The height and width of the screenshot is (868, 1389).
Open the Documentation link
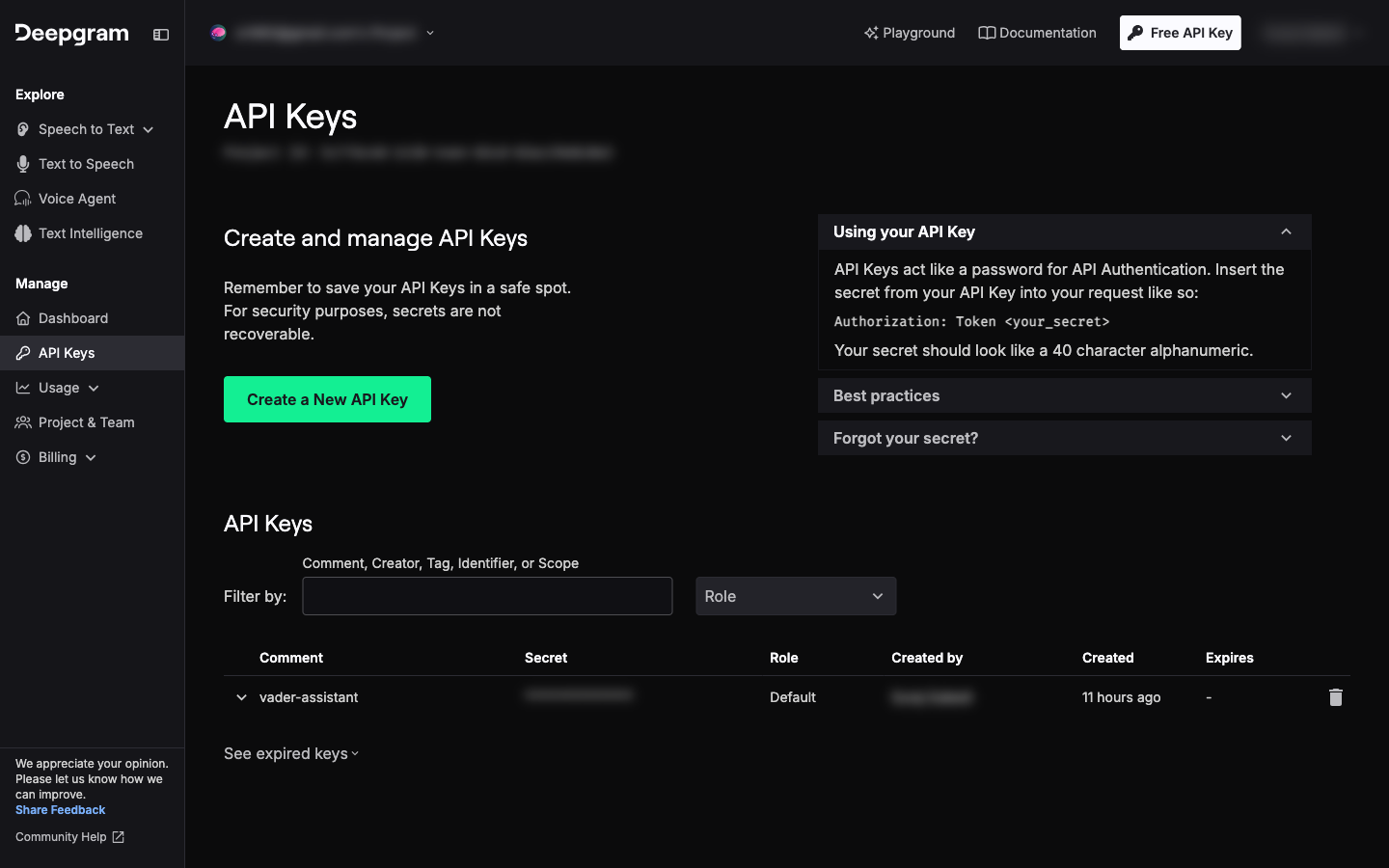(x=1037, y=33)
